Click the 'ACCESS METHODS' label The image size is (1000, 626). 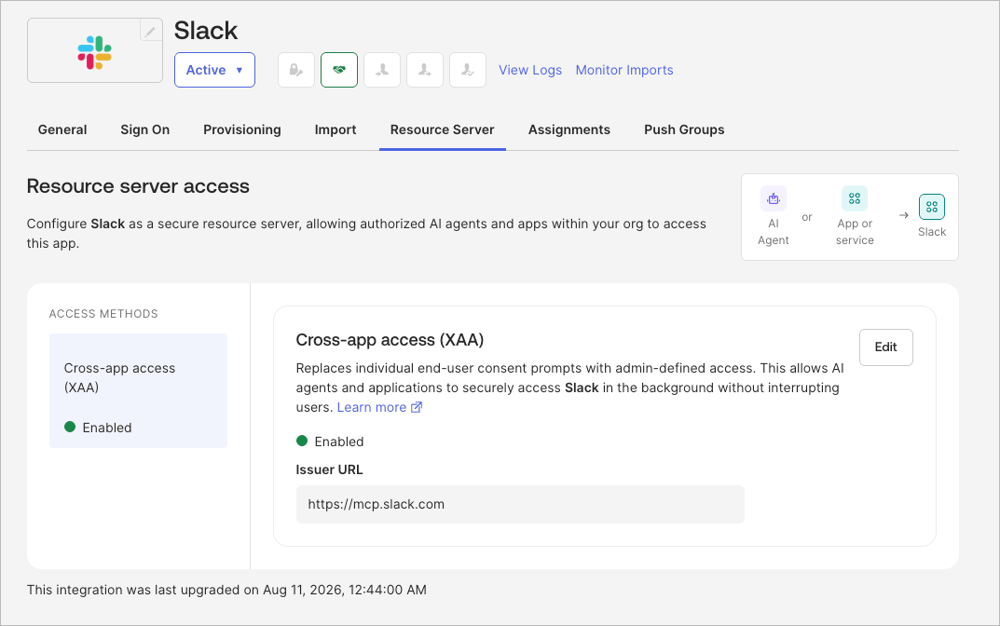click(x=103, y=314)
